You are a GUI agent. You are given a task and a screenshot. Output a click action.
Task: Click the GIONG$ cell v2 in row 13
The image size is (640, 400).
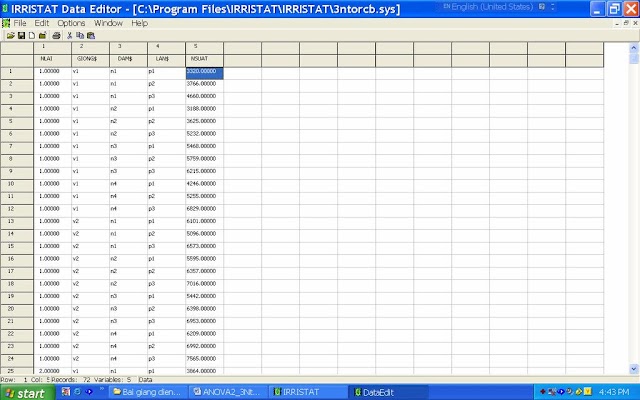(90, 223)
